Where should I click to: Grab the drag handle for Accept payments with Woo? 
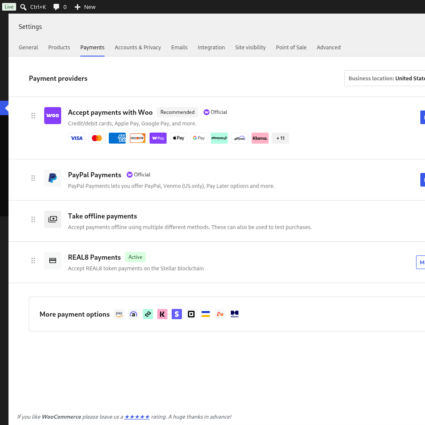pos(33,115)
